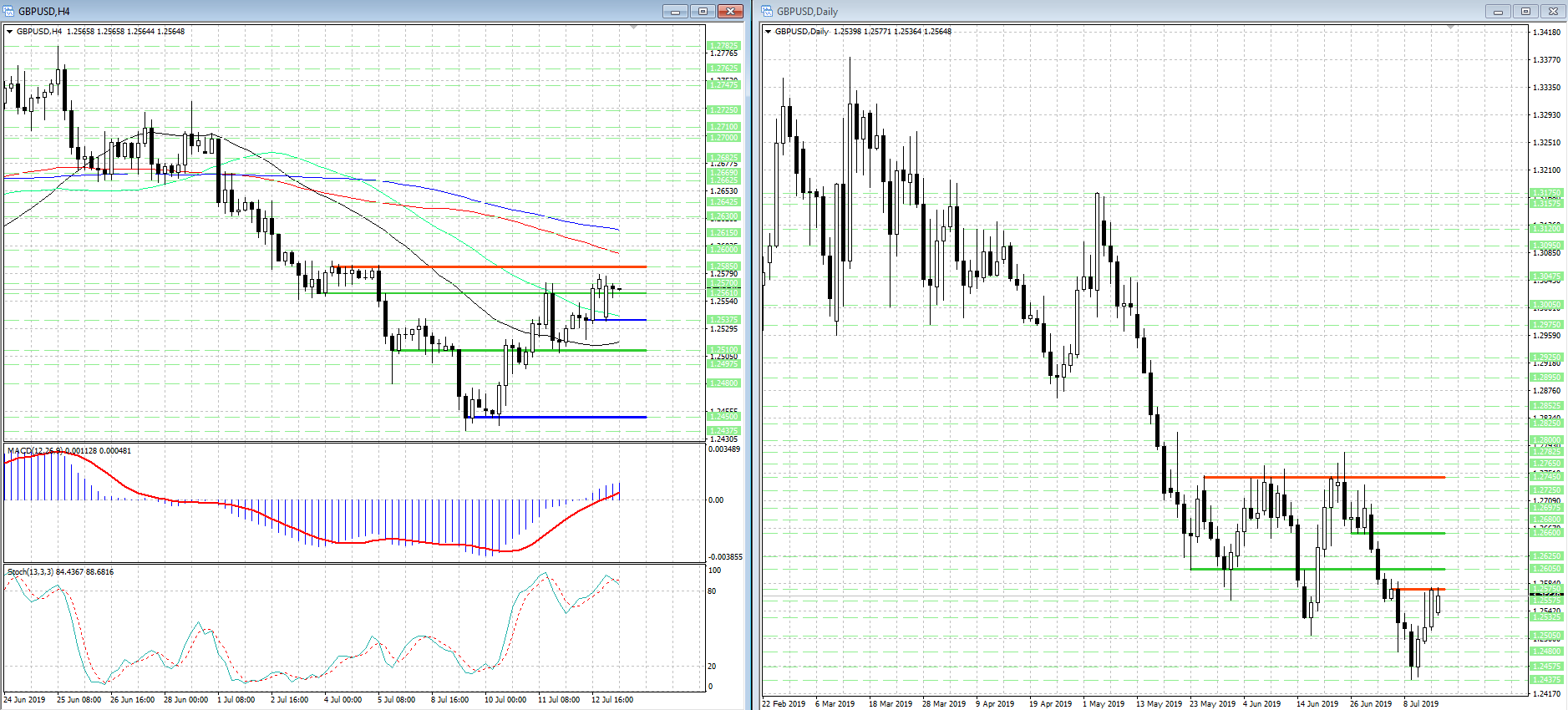The width and height of the screenshot is (1568, 710).
Task: Close the GBPUSD,H4 chart window
Action: click(x=730, y=11)
